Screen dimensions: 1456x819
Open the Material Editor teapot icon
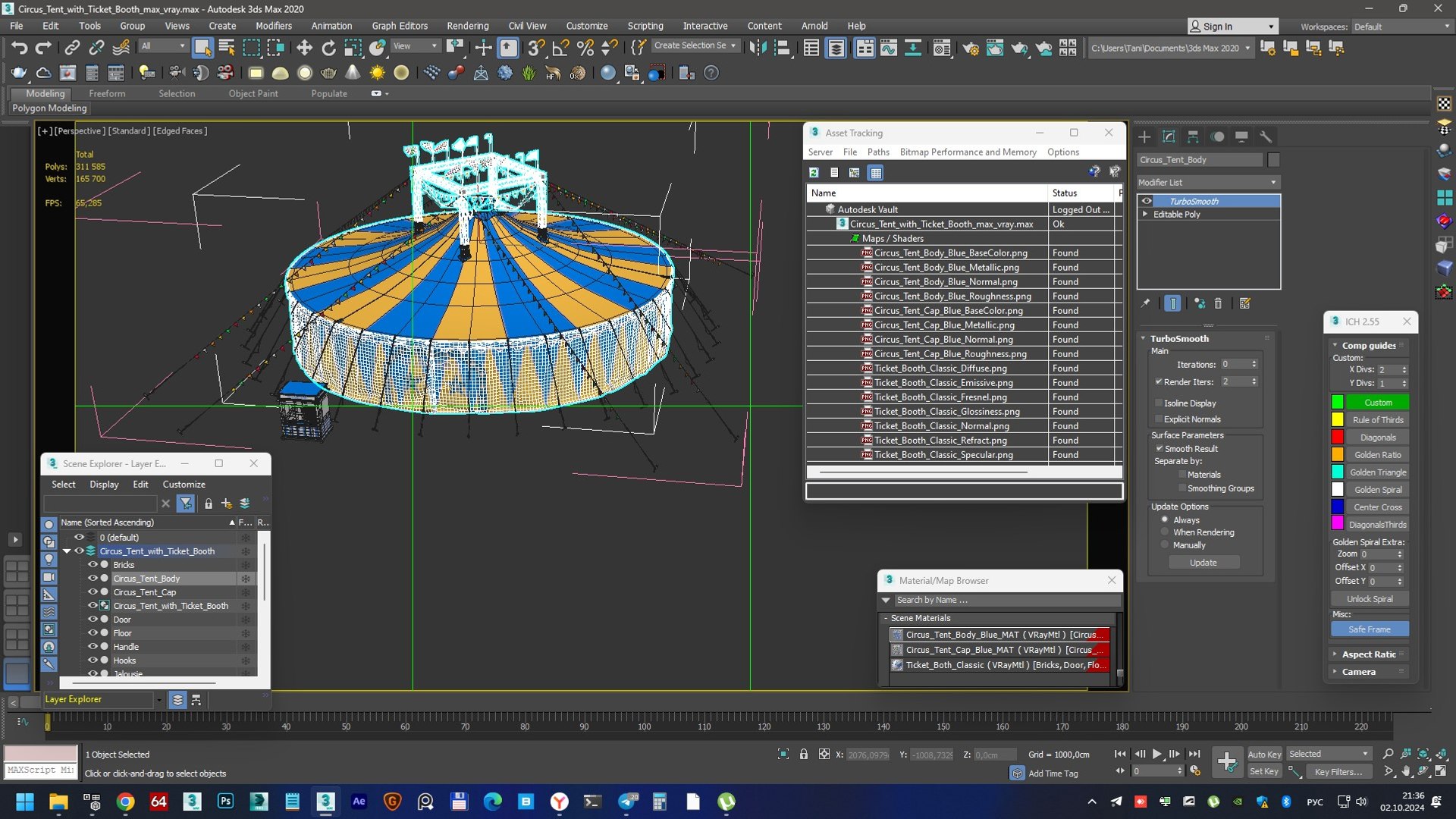(x=970, y=49)
